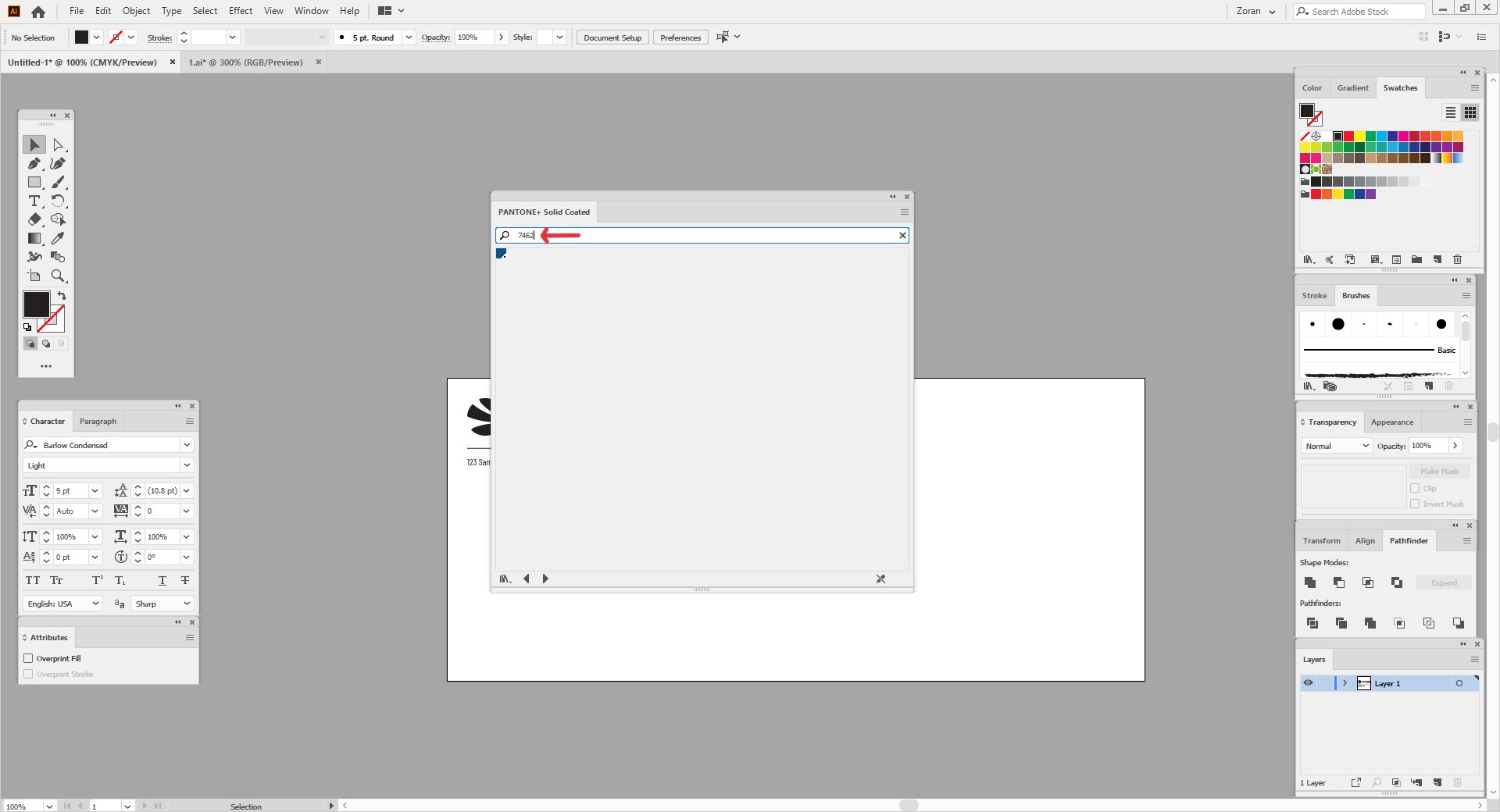Click the Home icon
The image size is (1500, 812).
click(x=38, y=11)
